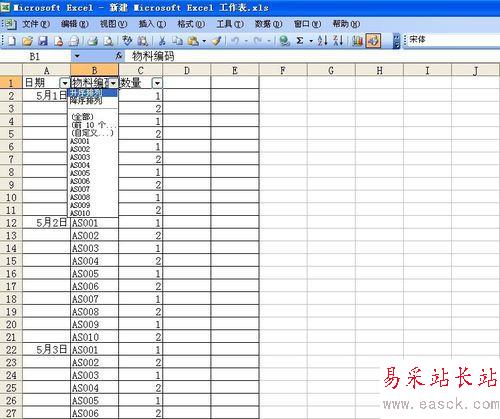
Task: Click the formula bar showing 物料编码
Action: tap(312, 56)
